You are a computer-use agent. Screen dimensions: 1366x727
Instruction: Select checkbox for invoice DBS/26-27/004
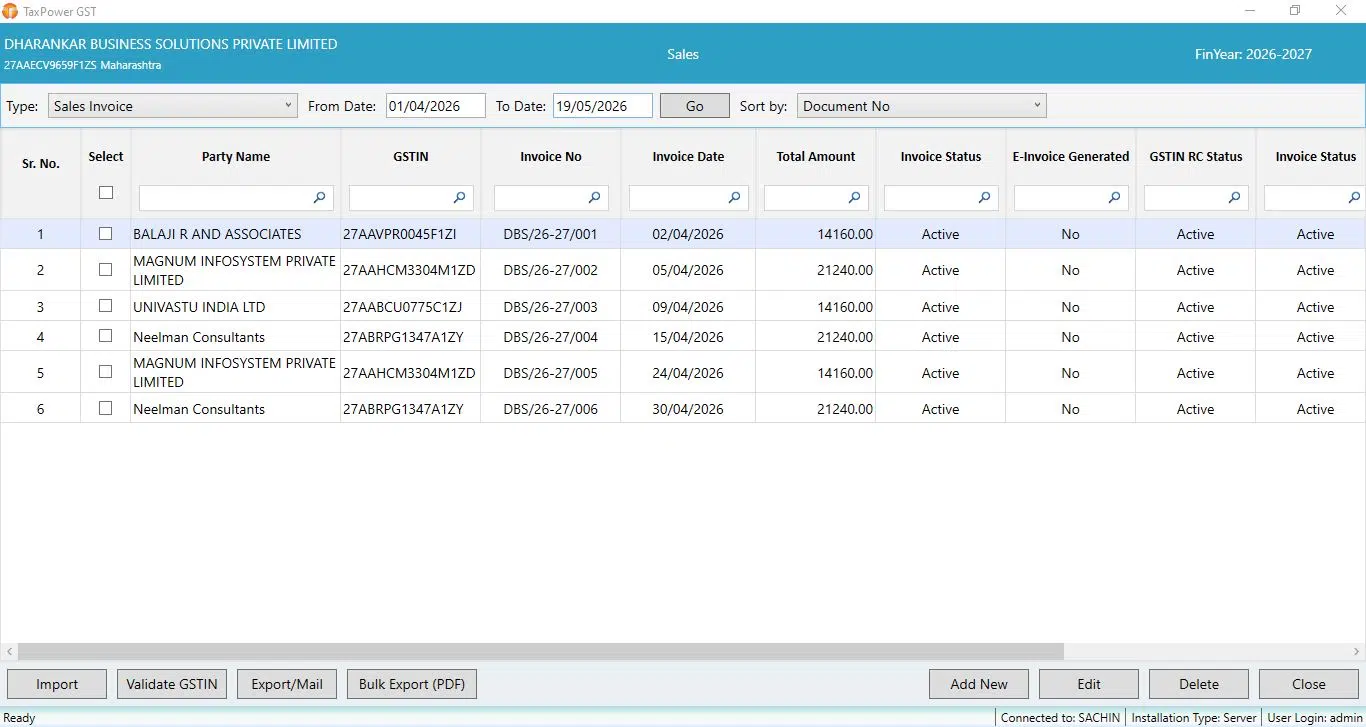coord(106,336)
